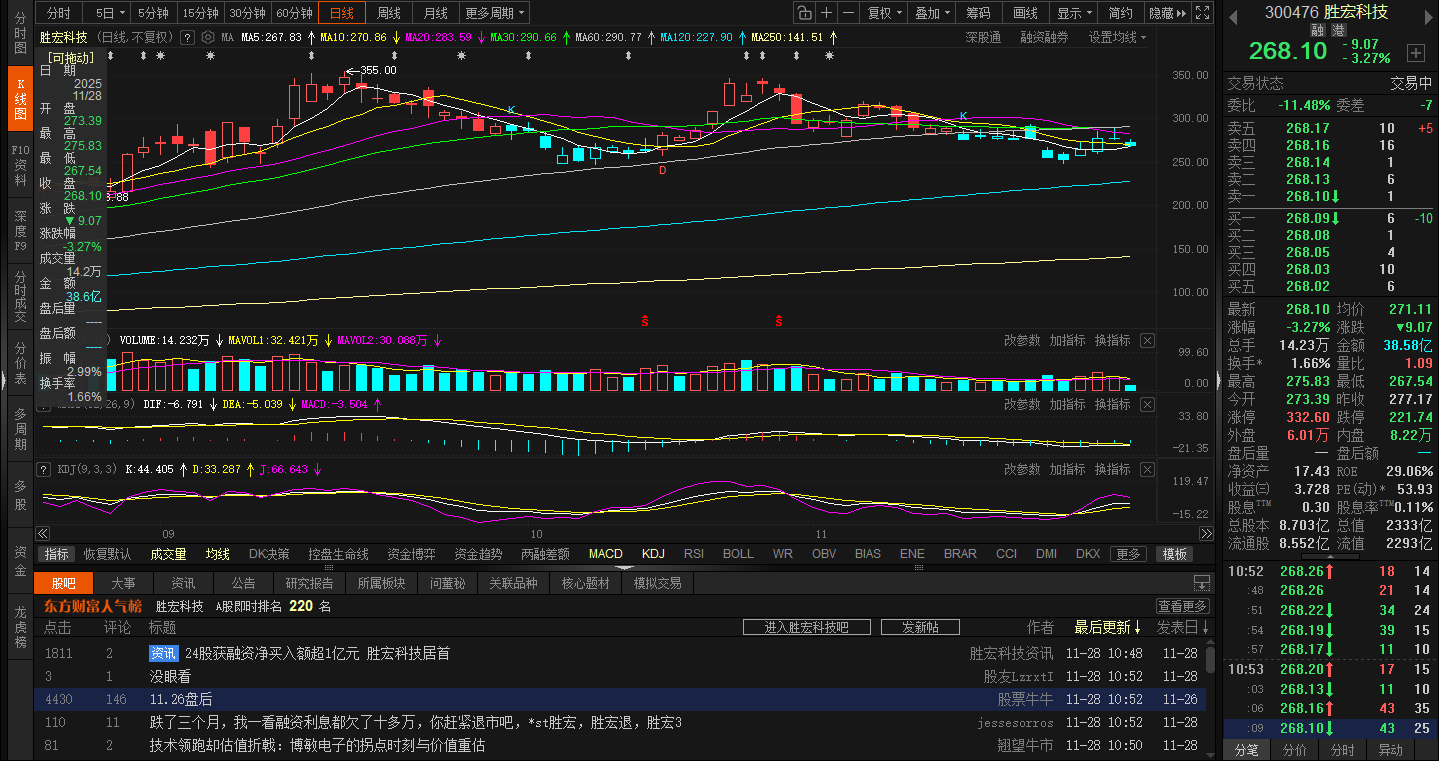Viewport: 1439px width, 761px height.
Task: Click 查看更多 button
Action: (1182, 606)
